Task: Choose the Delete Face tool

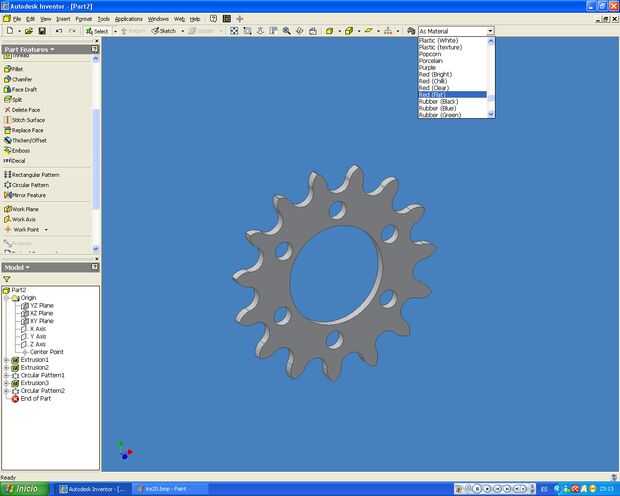Action: [22, 110]
